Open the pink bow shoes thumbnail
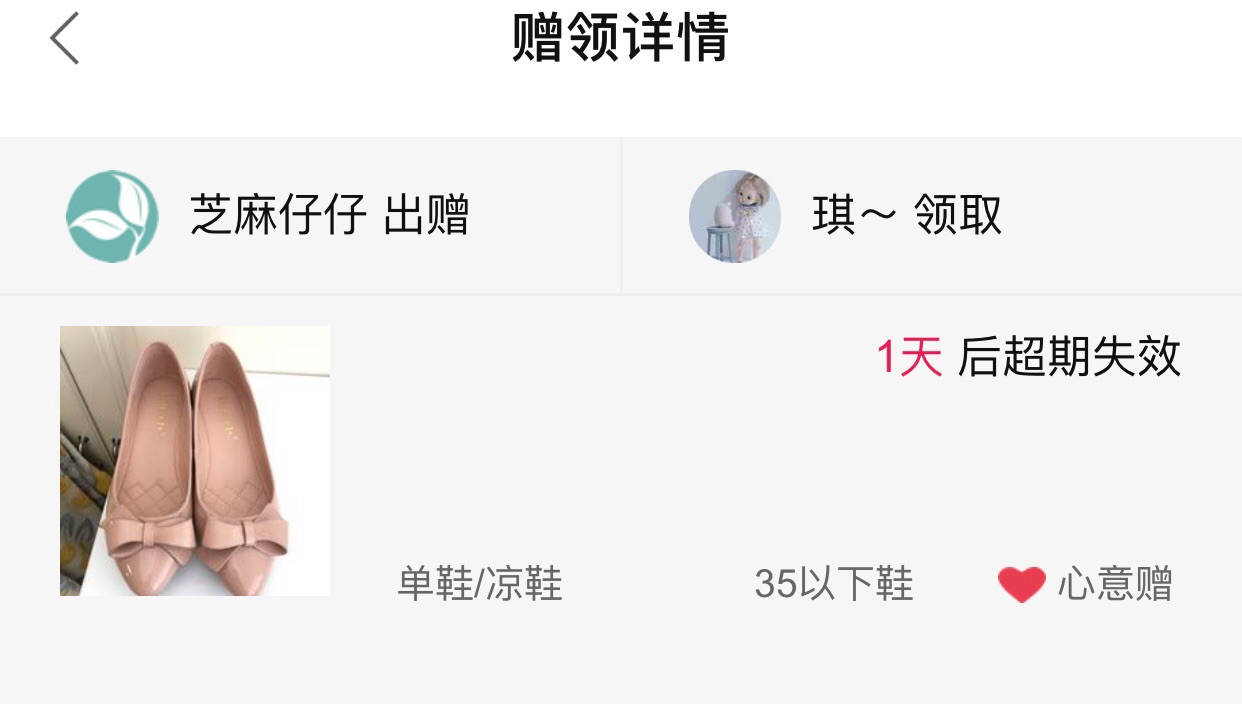The image size is (1242, 704). (195, 461)
